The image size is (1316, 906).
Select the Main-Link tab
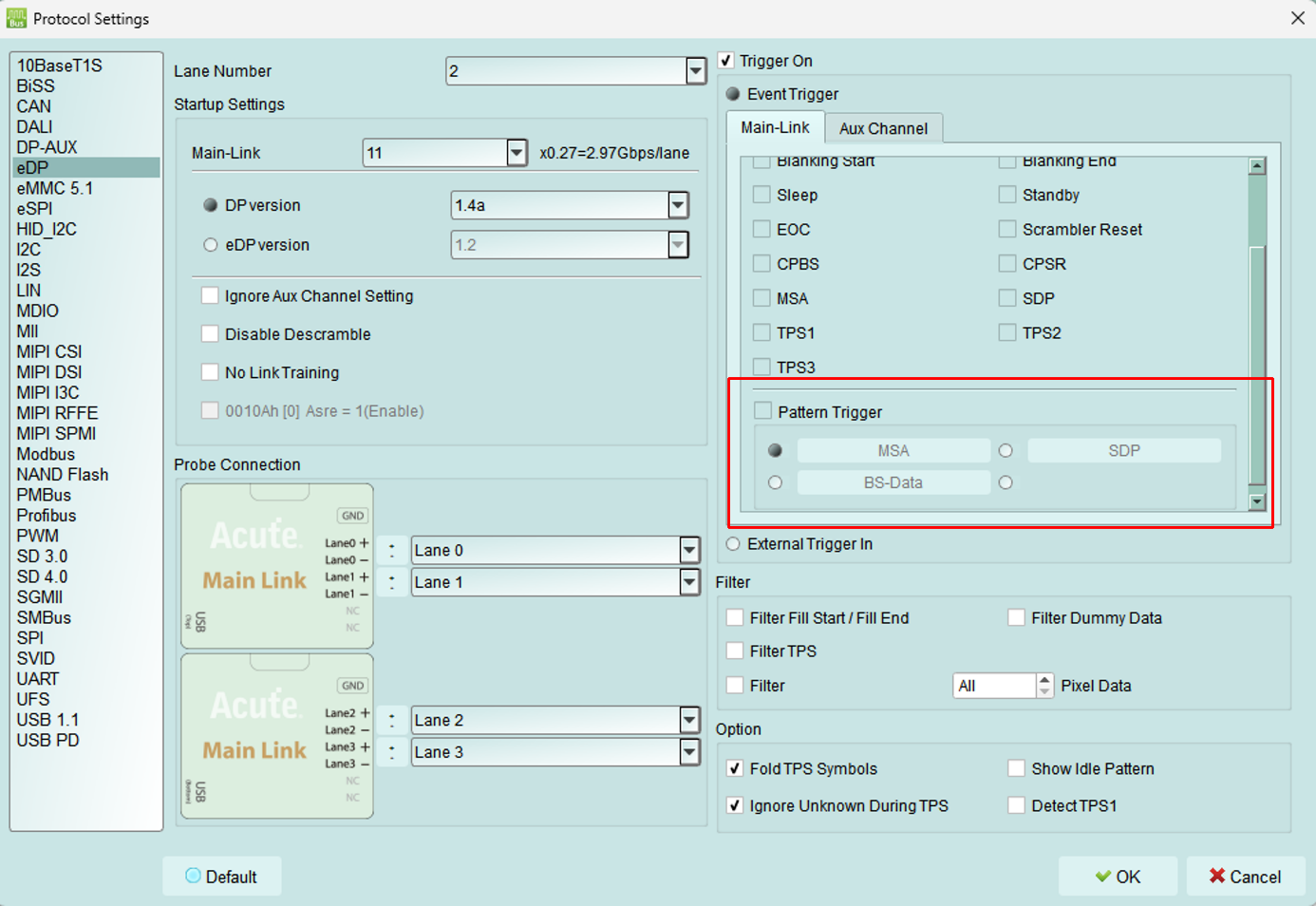(x=776, y=127)
